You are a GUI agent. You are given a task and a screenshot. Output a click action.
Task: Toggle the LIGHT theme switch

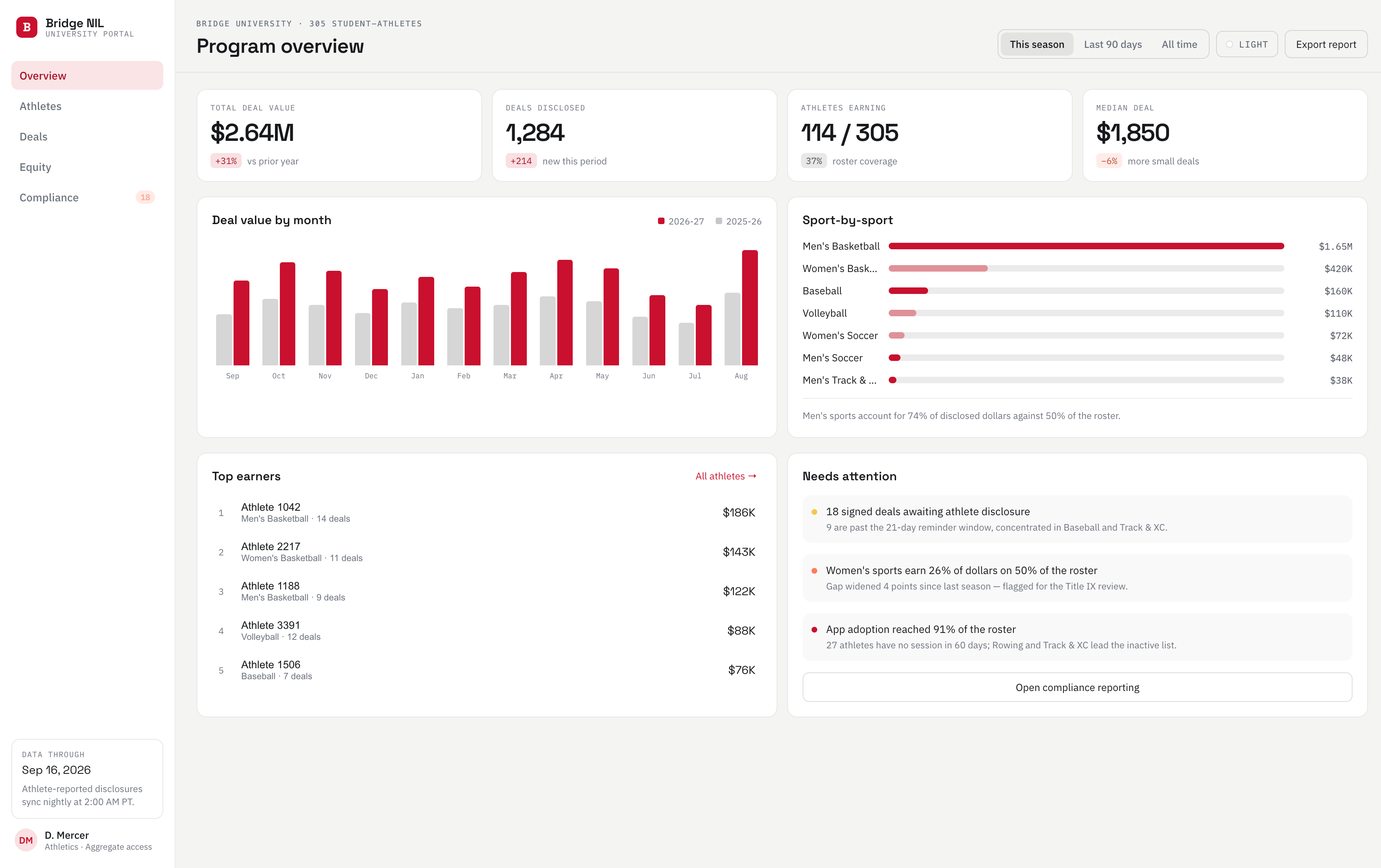point(1247,44)
